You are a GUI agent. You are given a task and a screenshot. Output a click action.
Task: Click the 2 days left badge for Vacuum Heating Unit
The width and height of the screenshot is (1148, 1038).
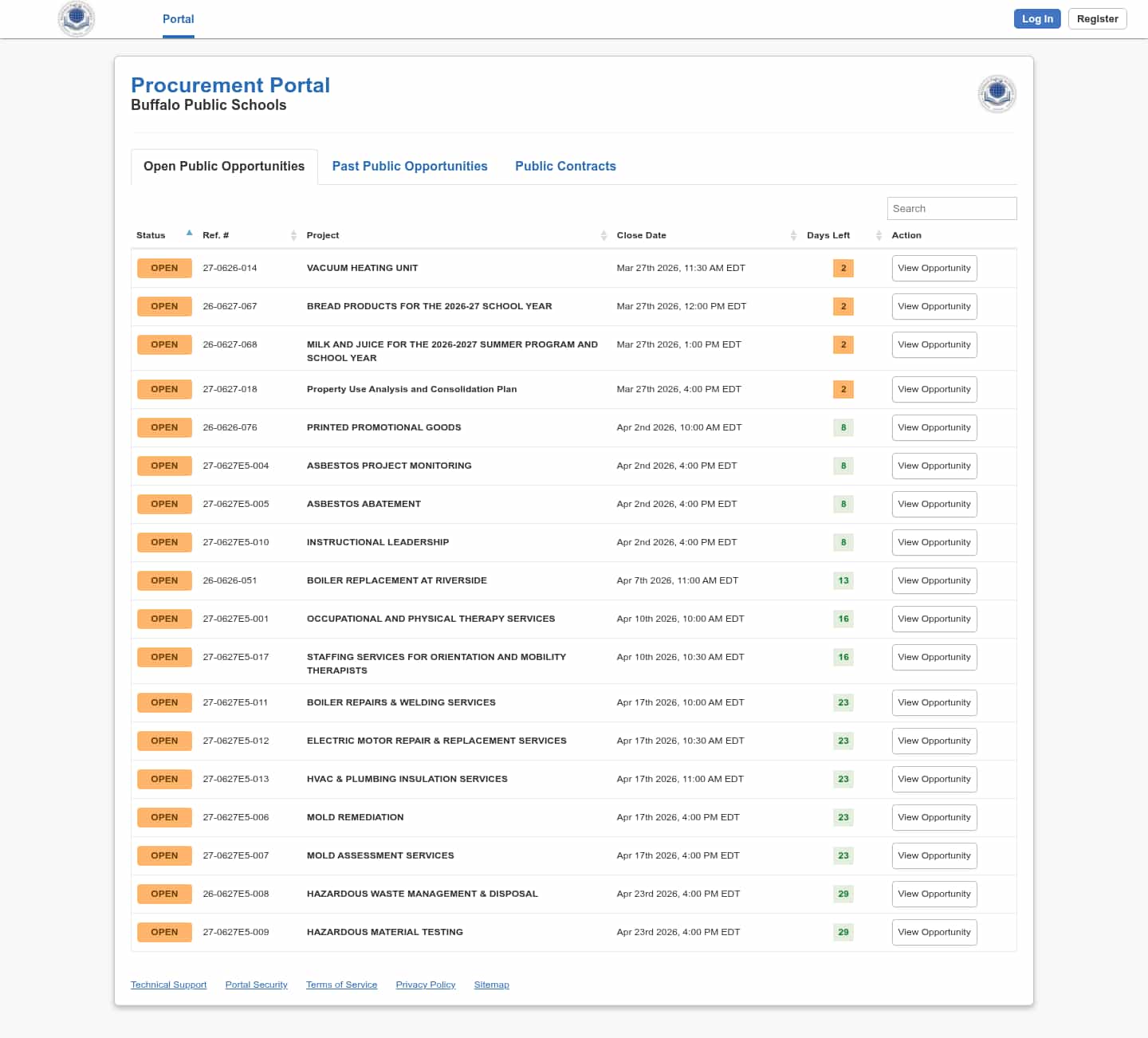tap(843, 268)
